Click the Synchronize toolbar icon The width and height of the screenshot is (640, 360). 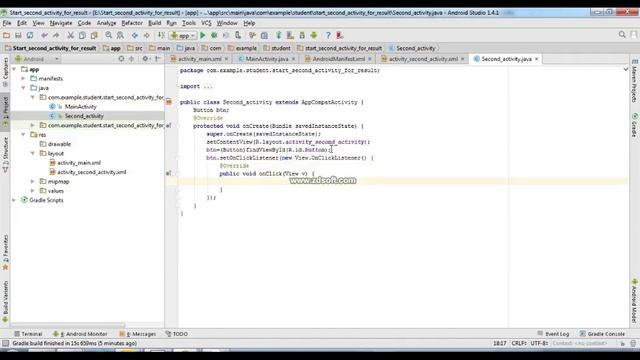[x=30, y=36]
